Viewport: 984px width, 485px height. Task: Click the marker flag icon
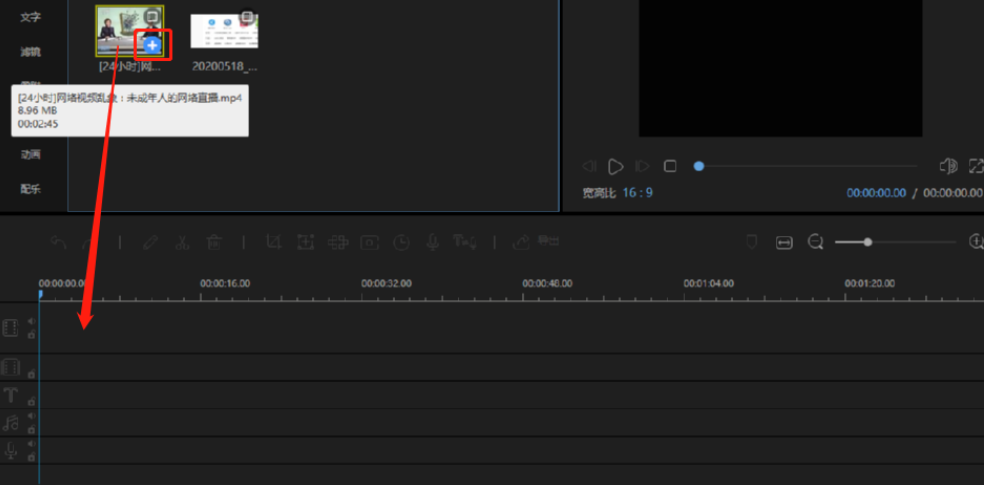(x=751, y=242)
